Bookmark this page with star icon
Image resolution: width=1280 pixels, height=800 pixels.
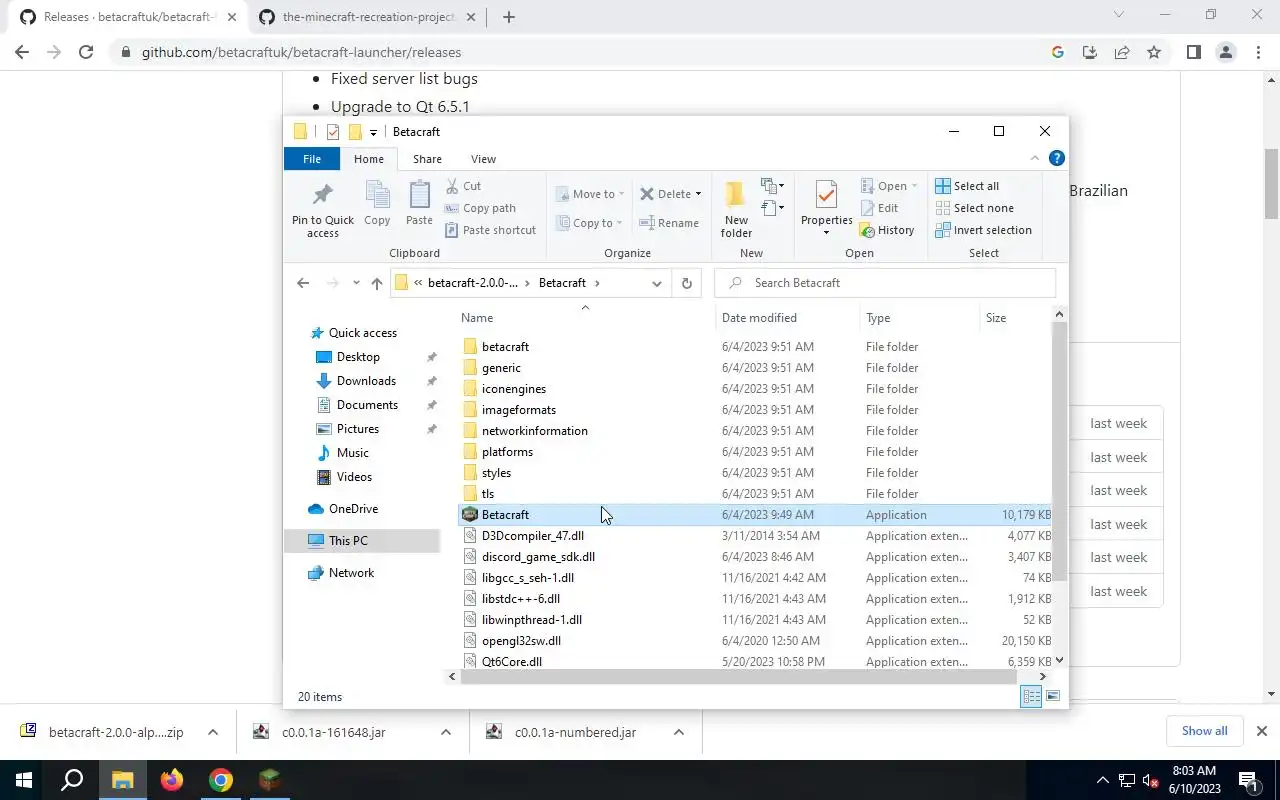click(1154, 52)
